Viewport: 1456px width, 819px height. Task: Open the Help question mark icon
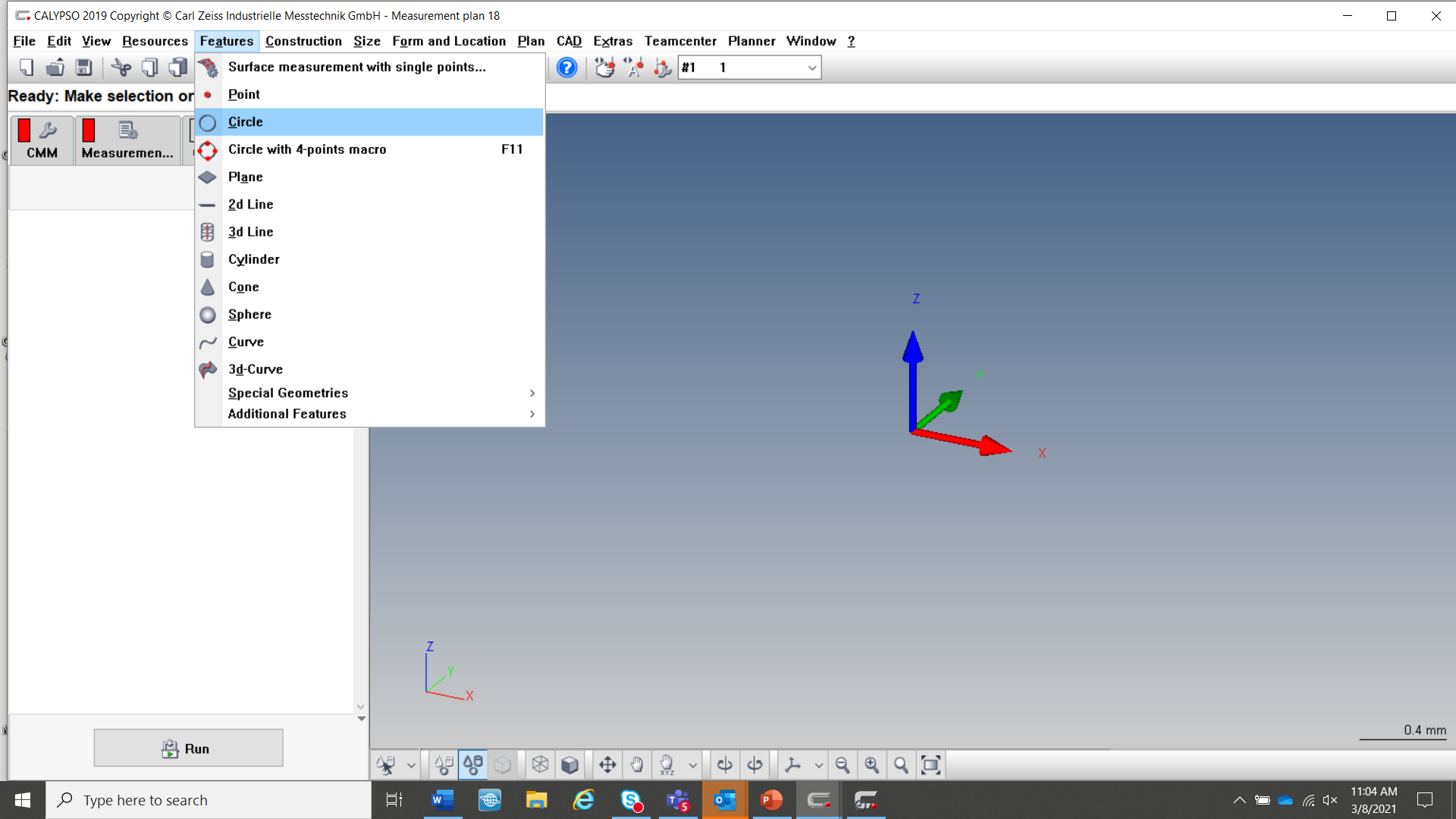pyautogui.click(x=566, y=67)
